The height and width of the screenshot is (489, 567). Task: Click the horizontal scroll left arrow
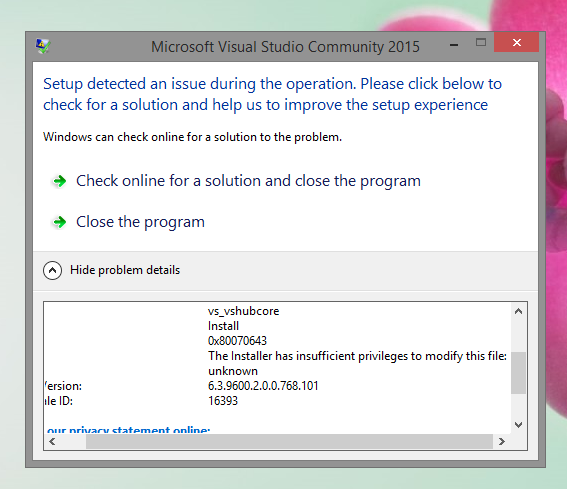(52, 442)
